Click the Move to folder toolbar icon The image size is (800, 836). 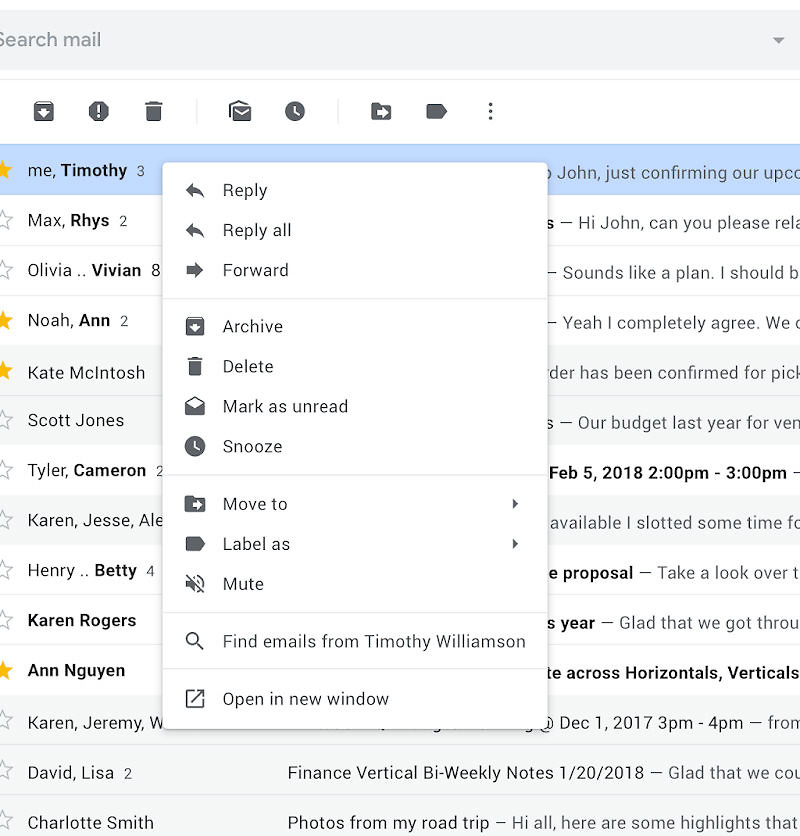[381, 112]
